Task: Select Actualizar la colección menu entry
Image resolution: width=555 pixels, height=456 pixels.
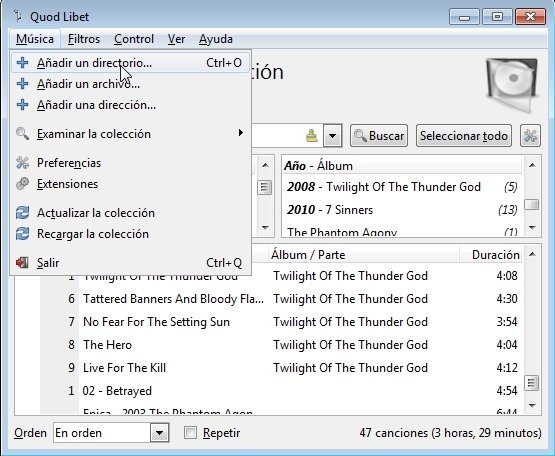Action: (x=130, y=213)
